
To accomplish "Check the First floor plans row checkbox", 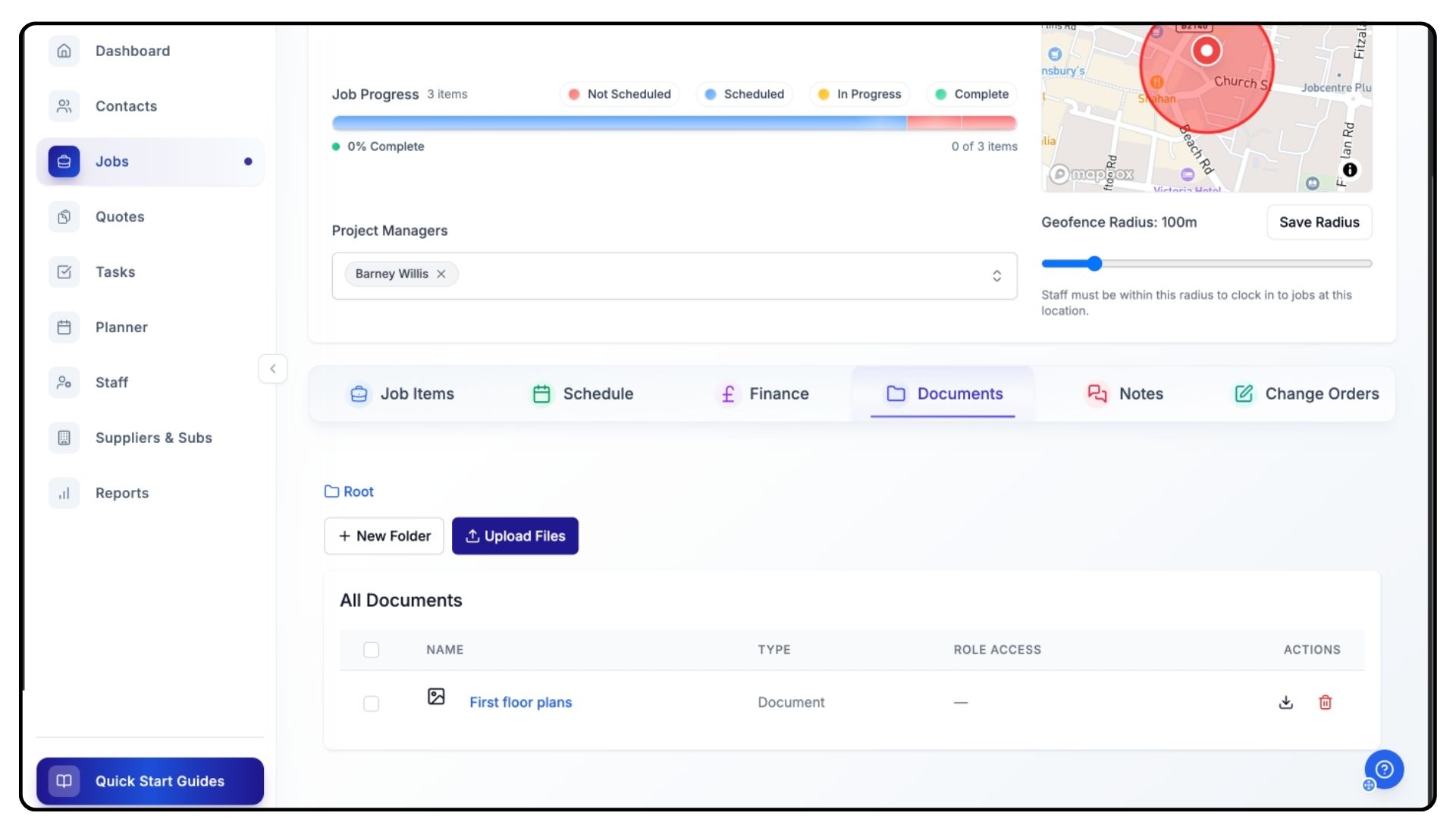I will coord(371,704).
